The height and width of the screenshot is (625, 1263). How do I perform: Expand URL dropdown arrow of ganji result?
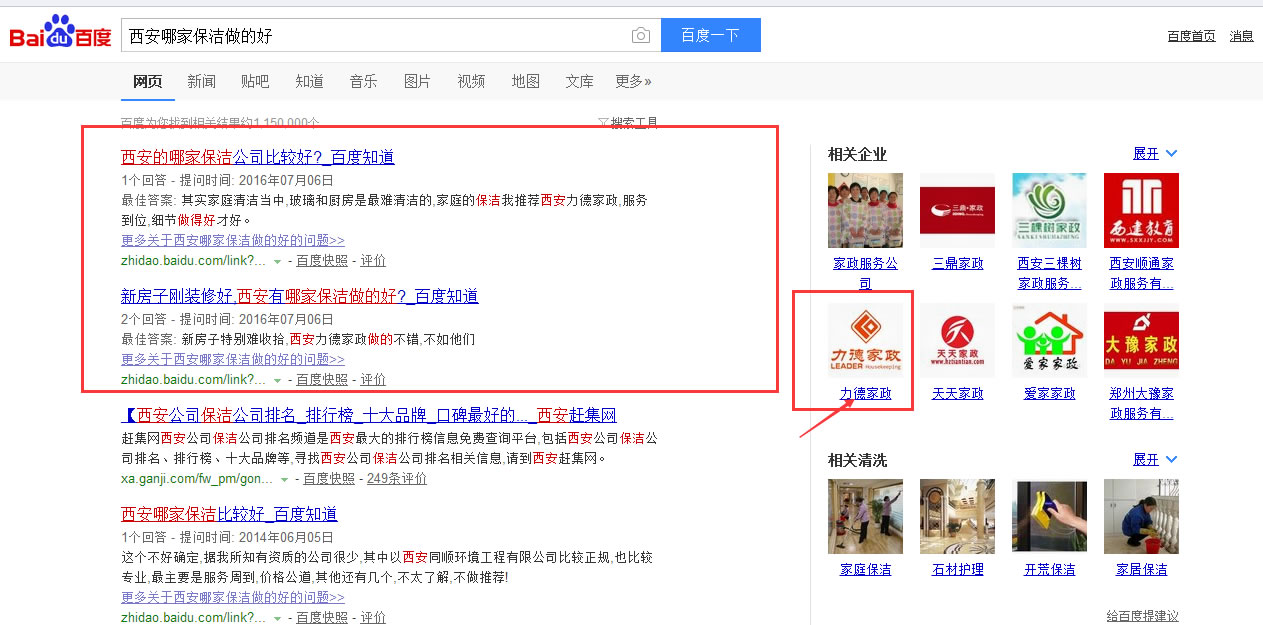coord(285,479)
